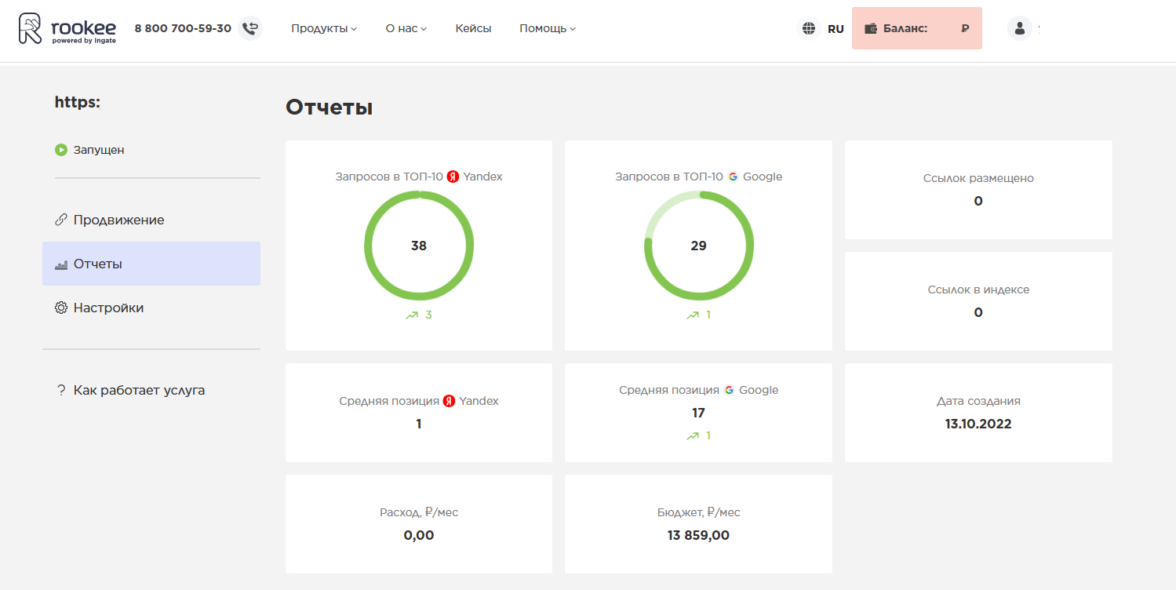Click the Yandex TOP-10 progress ring
Screen dimensions: 1176x590
click(418, 245)
